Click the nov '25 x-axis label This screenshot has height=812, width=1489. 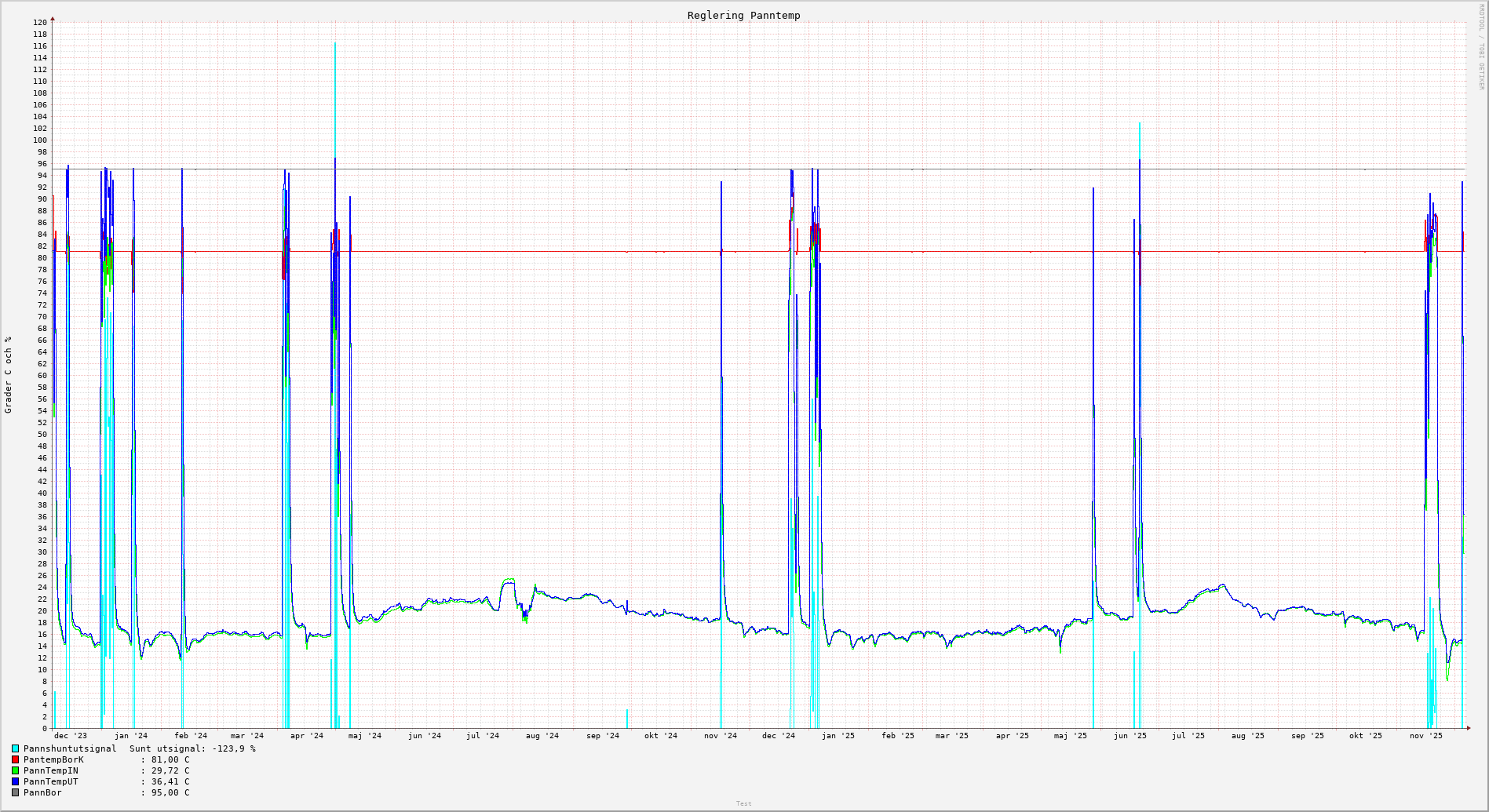click(1425, 736)
